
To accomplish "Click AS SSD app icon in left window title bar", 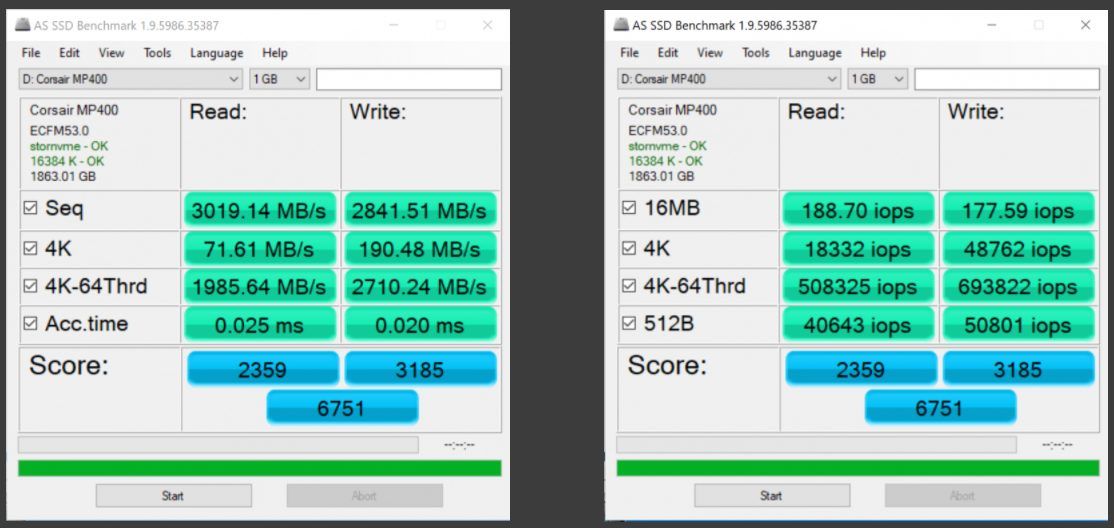I will point(23,26).
